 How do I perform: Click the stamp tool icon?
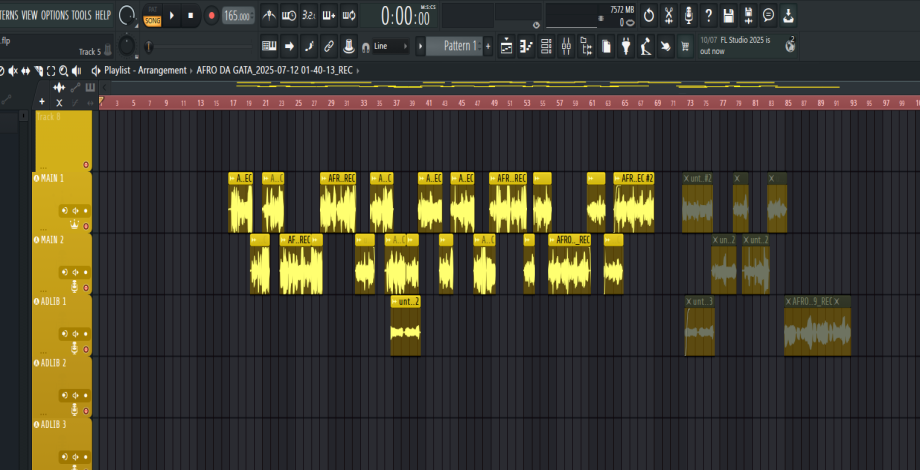349,46
